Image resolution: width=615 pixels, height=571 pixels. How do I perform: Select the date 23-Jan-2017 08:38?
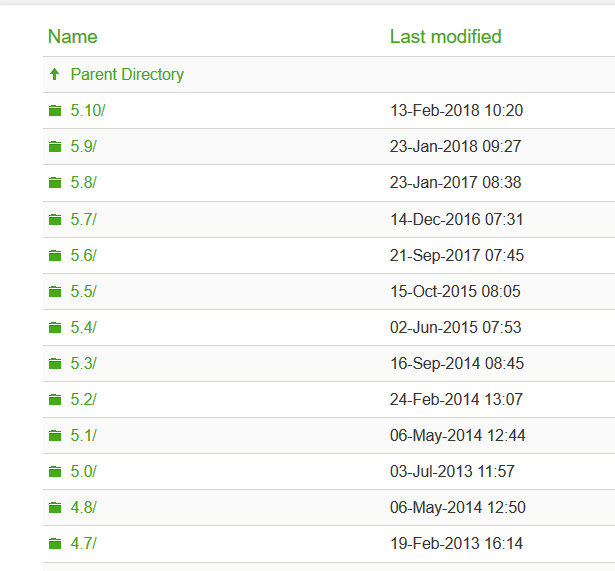456,183
